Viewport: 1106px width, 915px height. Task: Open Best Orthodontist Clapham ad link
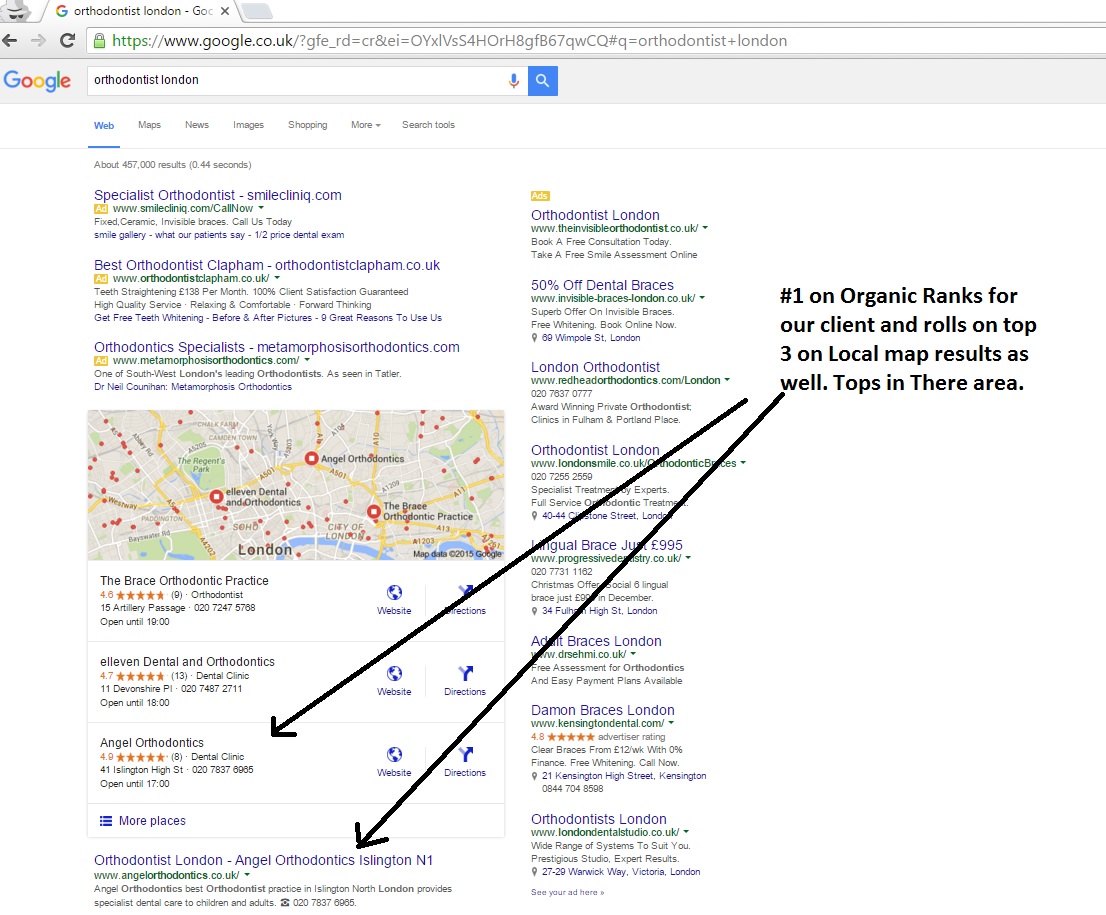coord(267,265)
